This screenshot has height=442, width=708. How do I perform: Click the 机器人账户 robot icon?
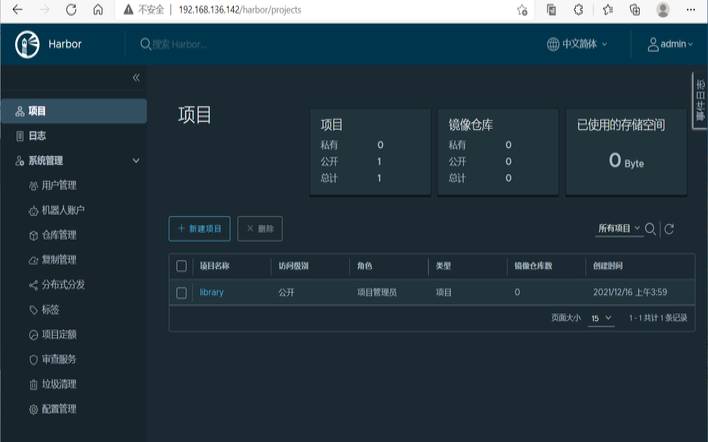(33, 210)
